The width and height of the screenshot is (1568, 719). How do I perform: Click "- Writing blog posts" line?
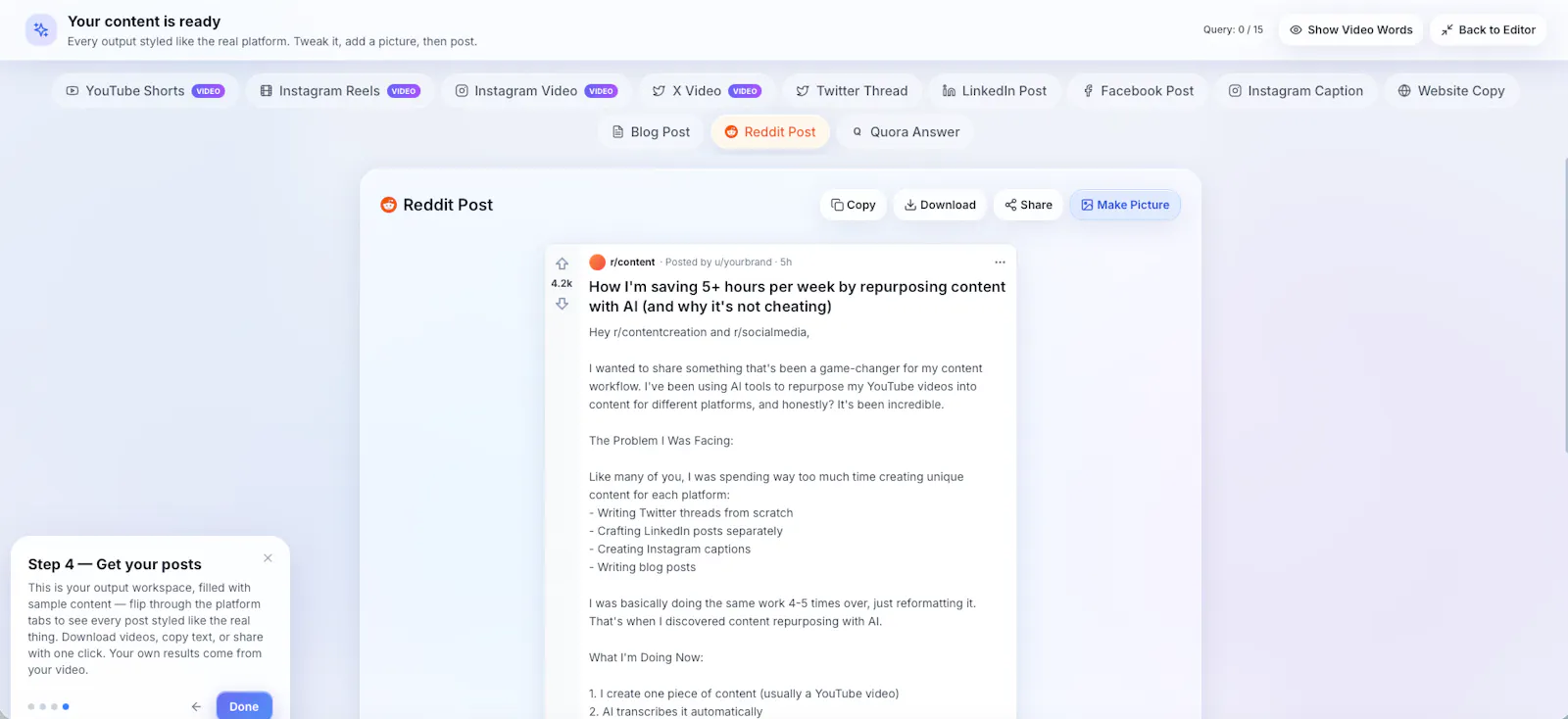642,567
